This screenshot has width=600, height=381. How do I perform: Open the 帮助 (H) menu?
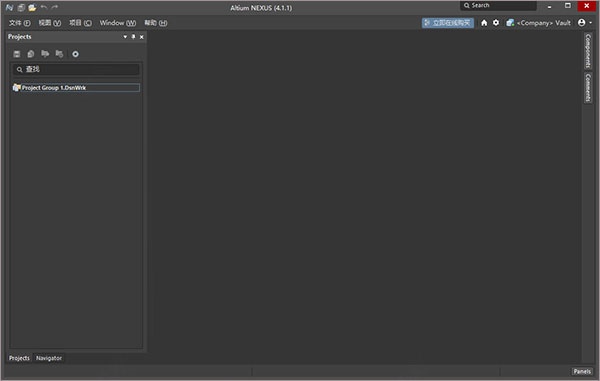tap(156, 23)
